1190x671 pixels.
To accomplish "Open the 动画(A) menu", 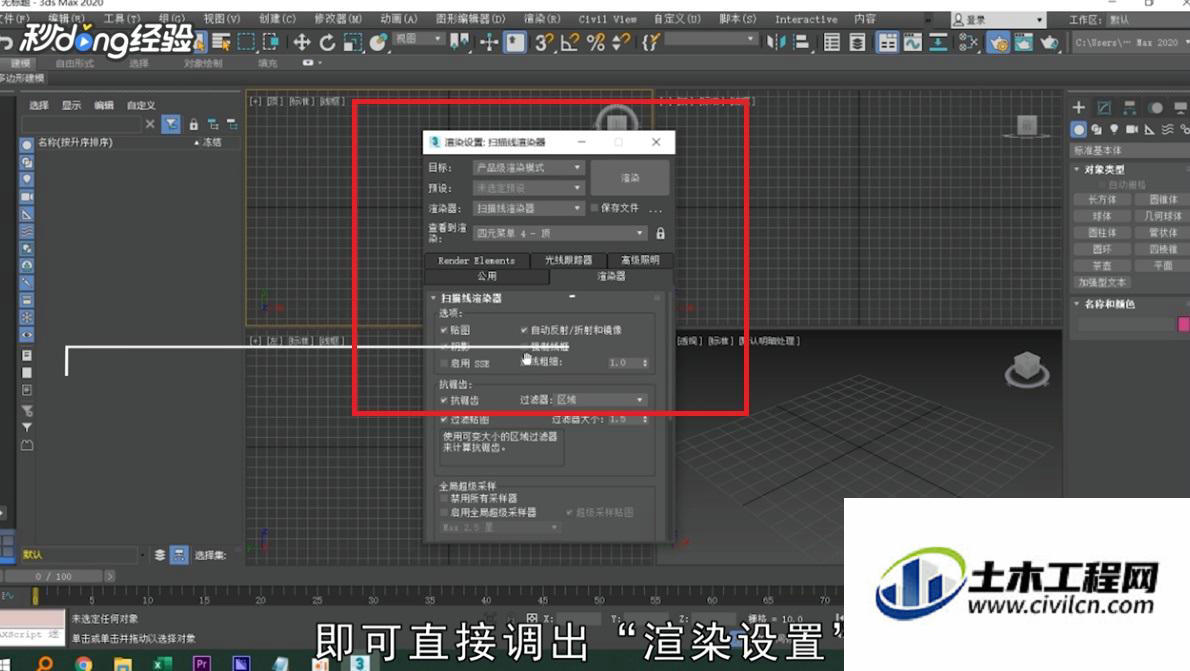I will (399, 19).
